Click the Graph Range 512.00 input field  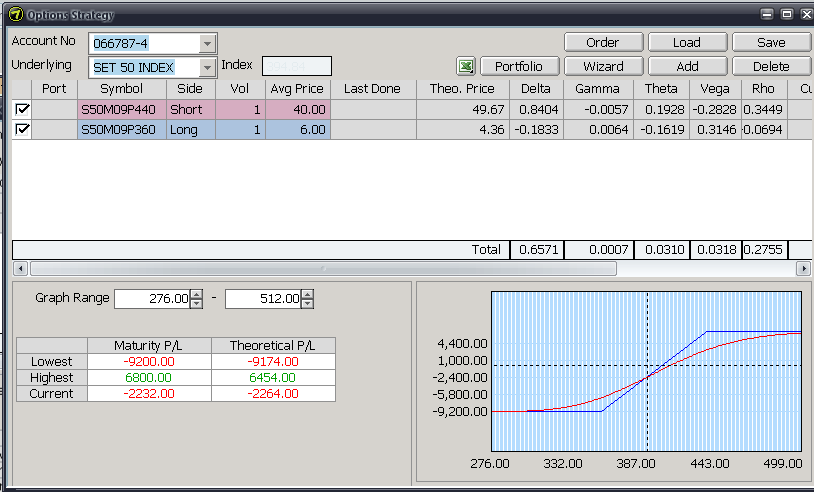(264, 299)
